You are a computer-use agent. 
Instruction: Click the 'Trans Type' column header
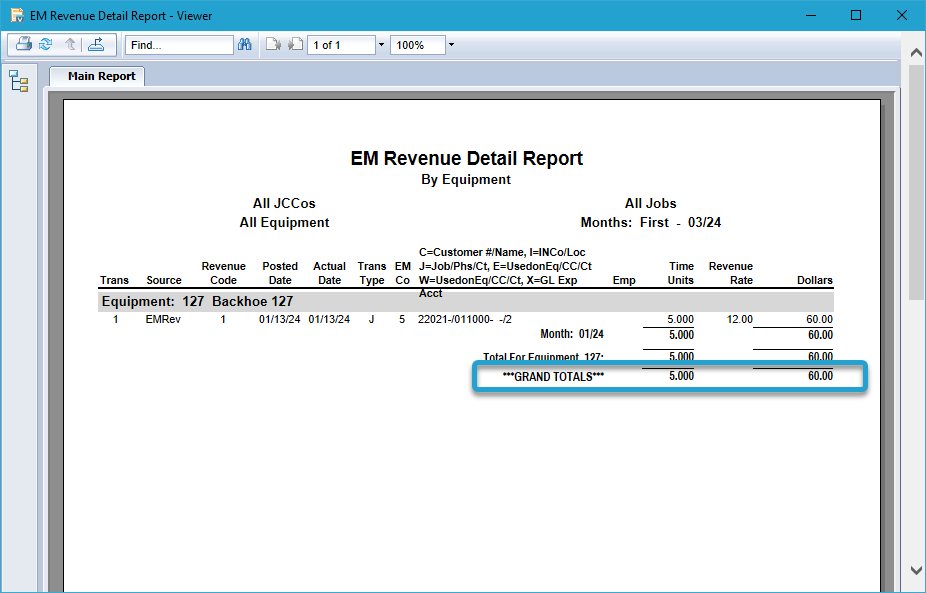(371, 273)
